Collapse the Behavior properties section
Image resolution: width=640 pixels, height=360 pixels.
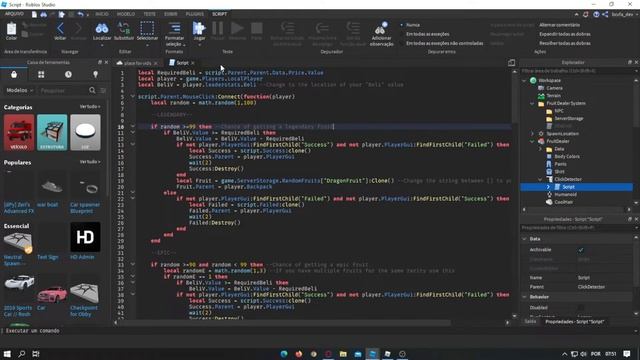pyautogui.click(x=524, y=297)
